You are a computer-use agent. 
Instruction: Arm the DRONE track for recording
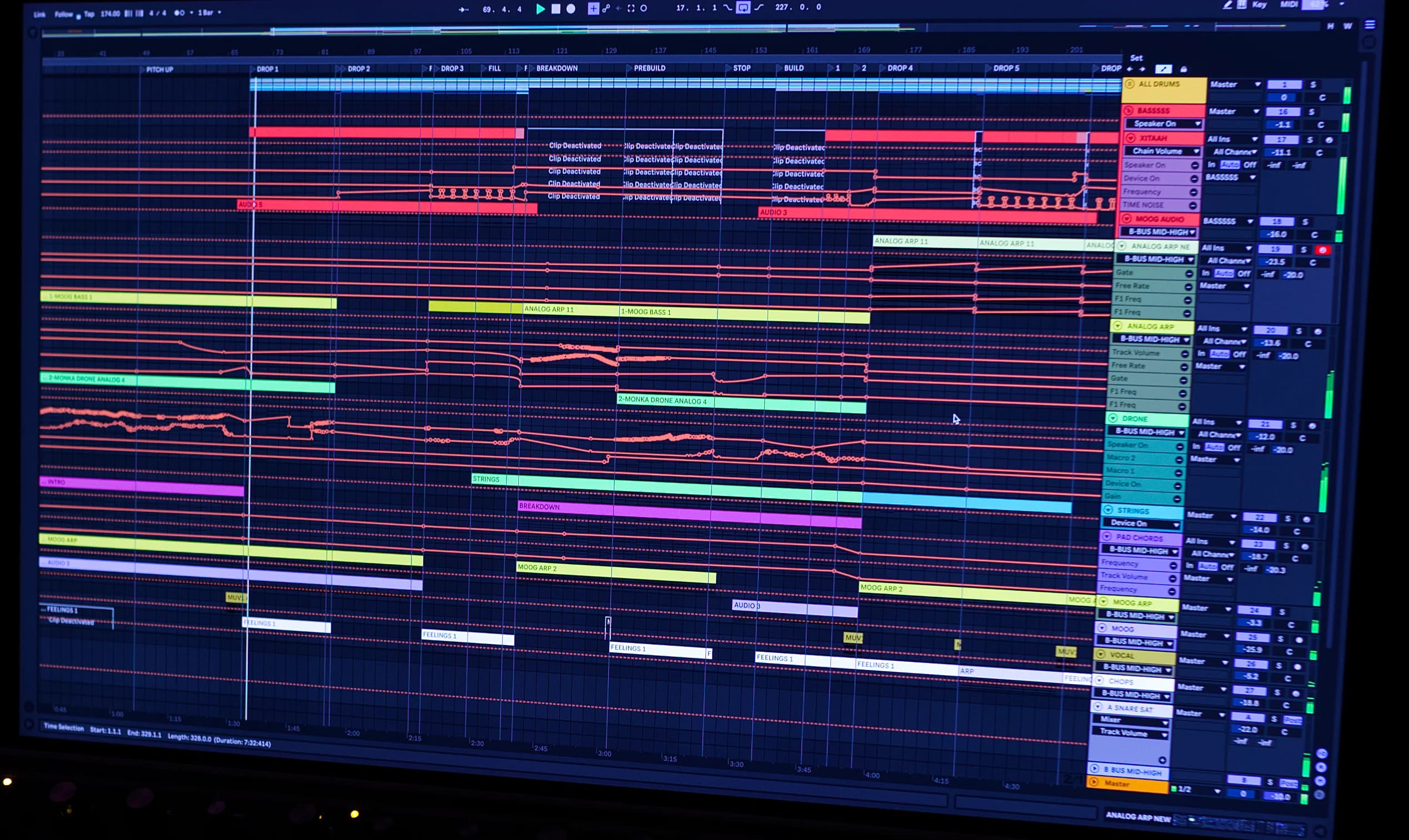click(x=1312, y=425)
